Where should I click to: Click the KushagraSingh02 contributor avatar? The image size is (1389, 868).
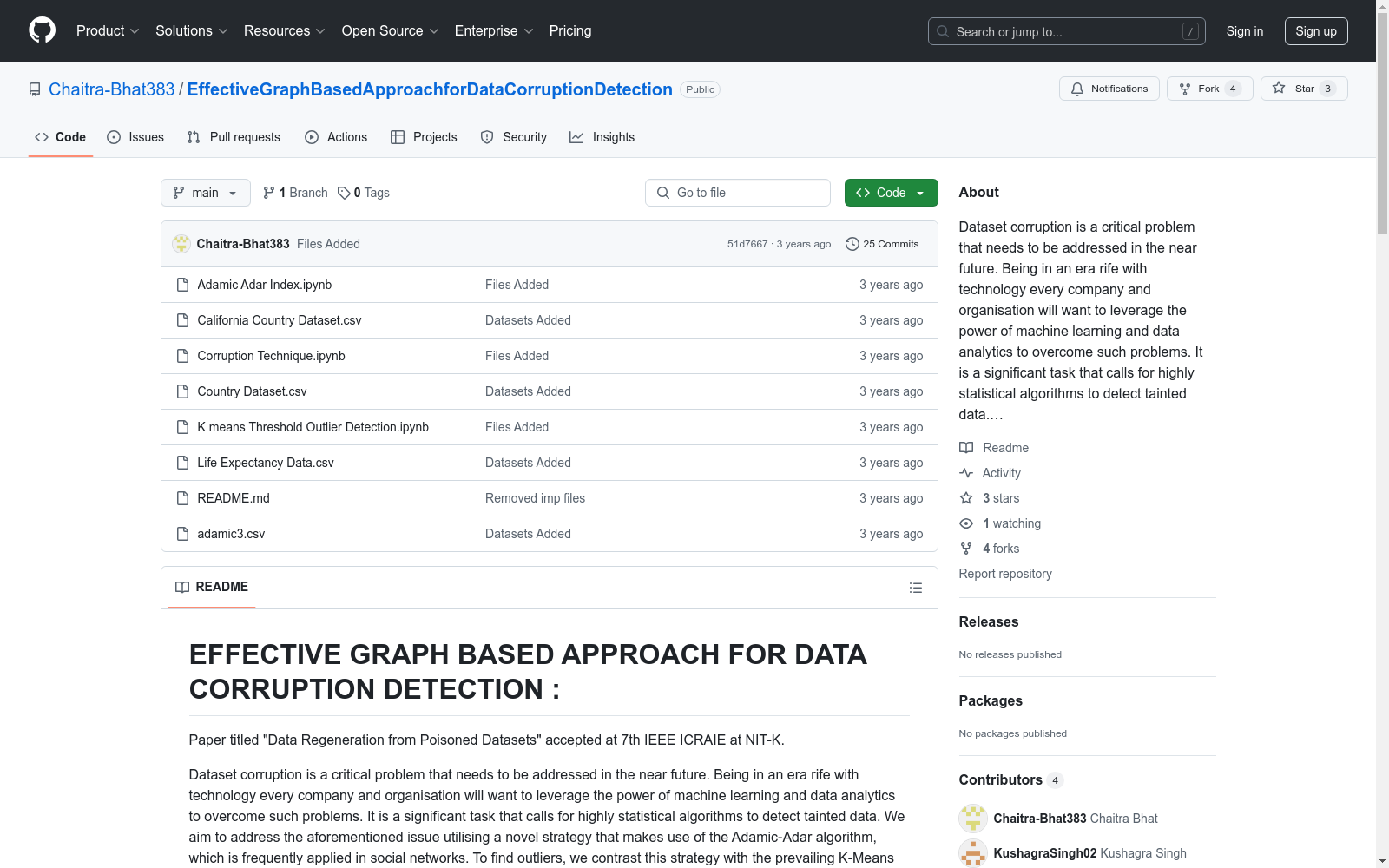[973, 853]
